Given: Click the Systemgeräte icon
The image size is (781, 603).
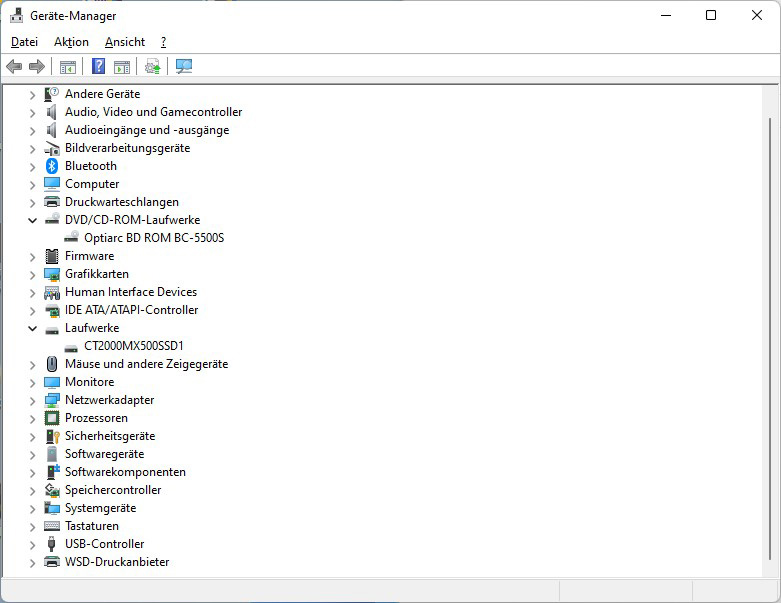Looking at the screenshot, I should [52, 508].
